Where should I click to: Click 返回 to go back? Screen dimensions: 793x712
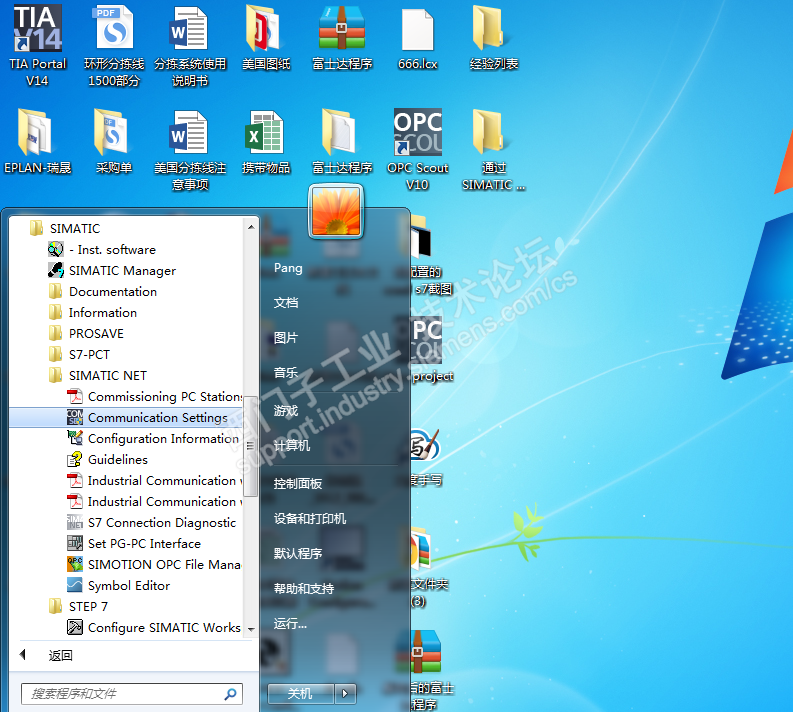60,656
